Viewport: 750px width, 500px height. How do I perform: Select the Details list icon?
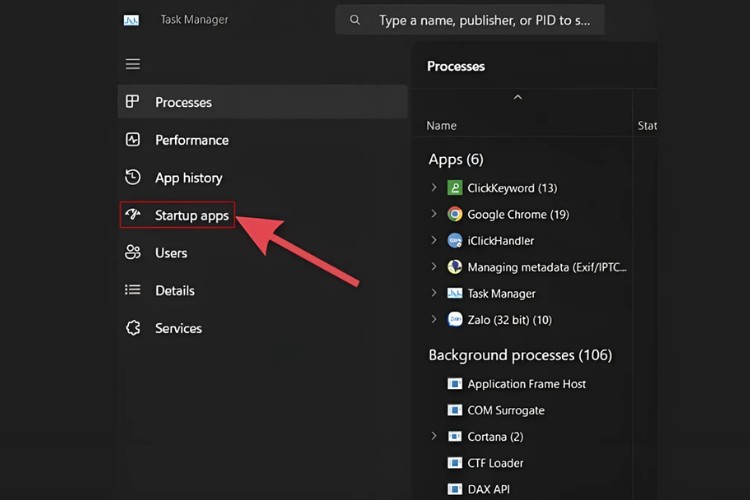click(133, 290)
